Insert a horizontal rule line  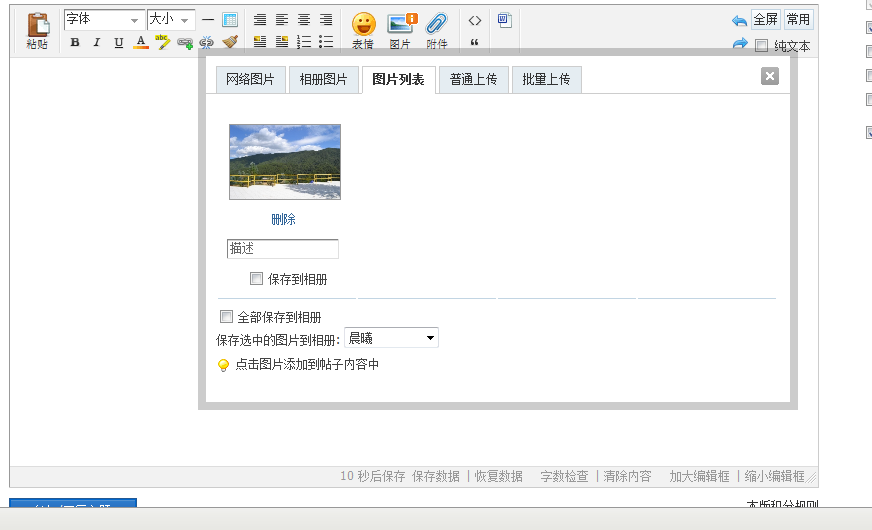click(208, 20)
